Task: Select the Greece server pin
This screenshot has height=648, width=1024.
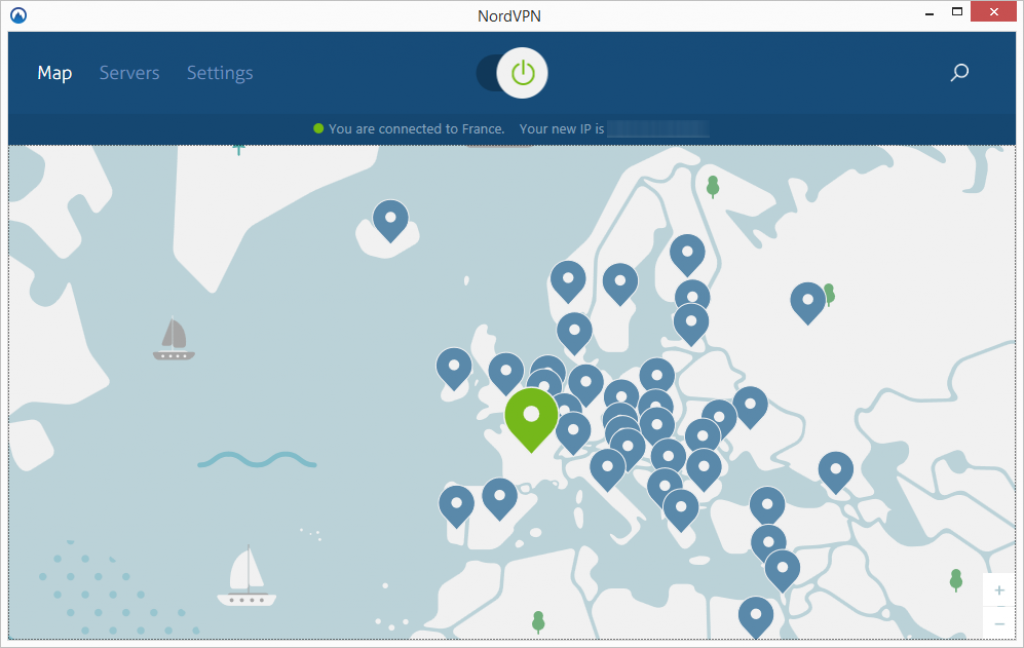Action: 680,510
